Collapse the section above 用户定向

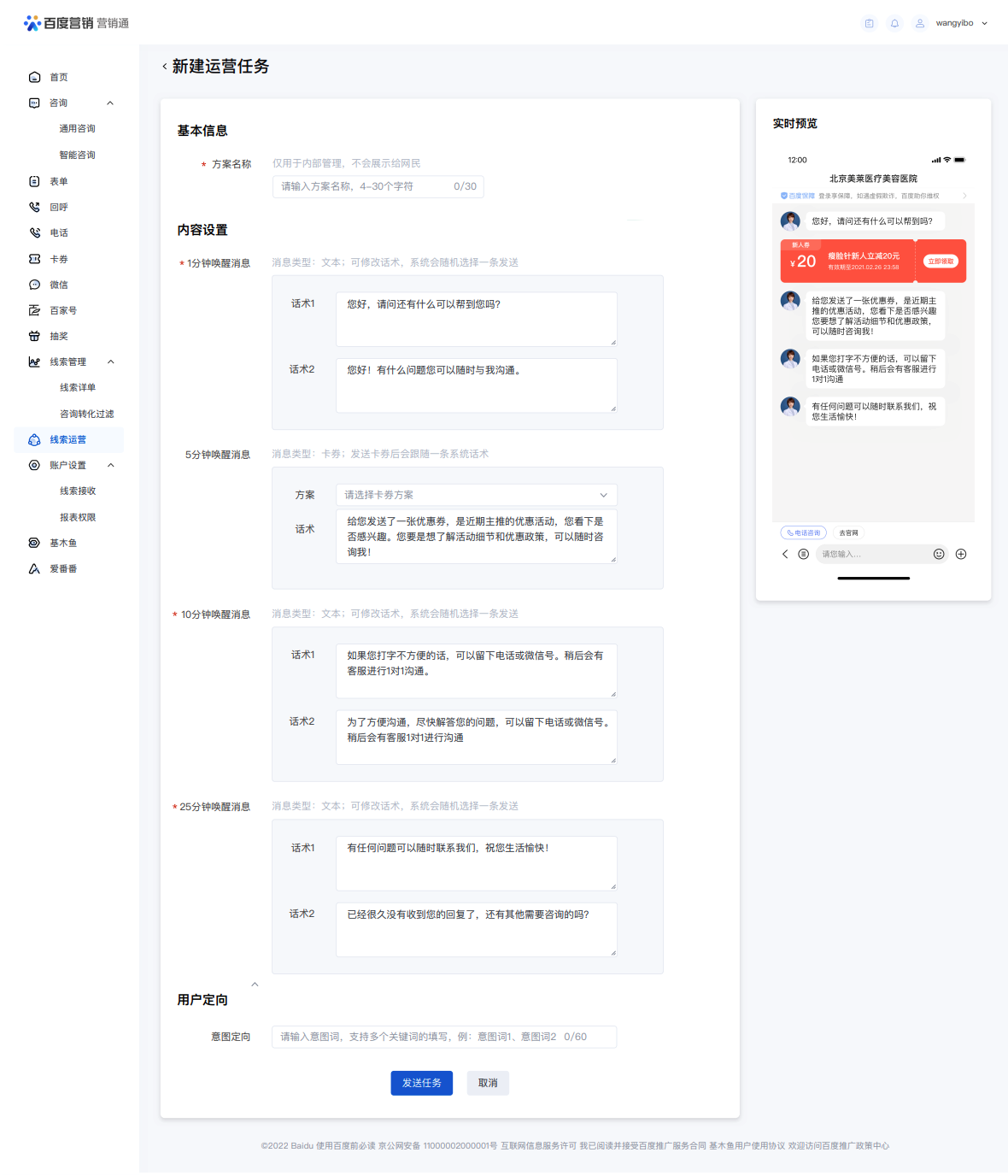(x=255, y=984)
